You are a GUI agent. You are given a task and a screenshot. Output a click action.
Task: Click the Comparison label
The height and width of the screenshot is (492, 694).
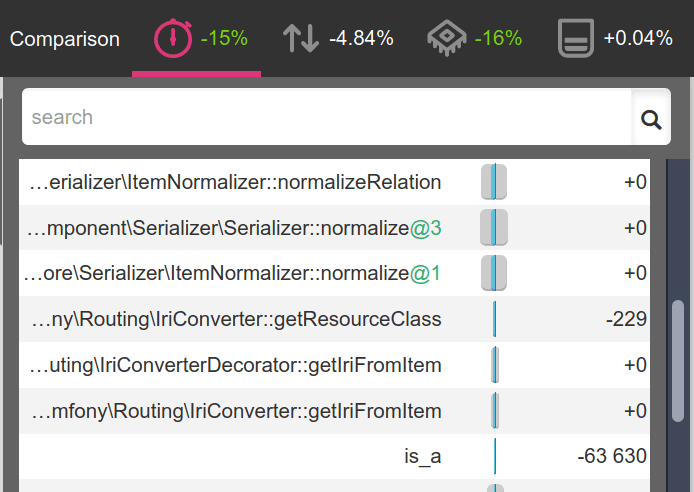click(65, 40)
